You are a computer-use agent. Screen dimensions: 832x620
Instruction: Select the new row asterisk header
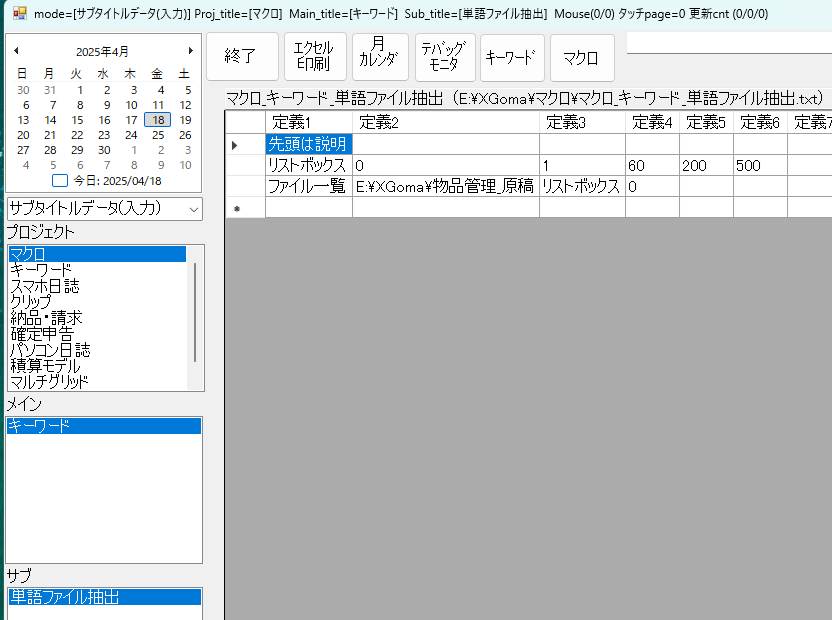tap(236, 208)
